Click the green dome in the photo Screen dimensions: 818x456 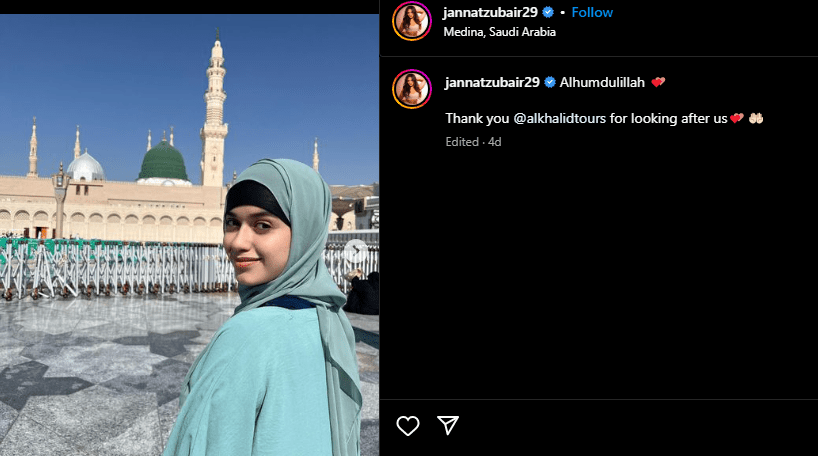click(163, 161)
